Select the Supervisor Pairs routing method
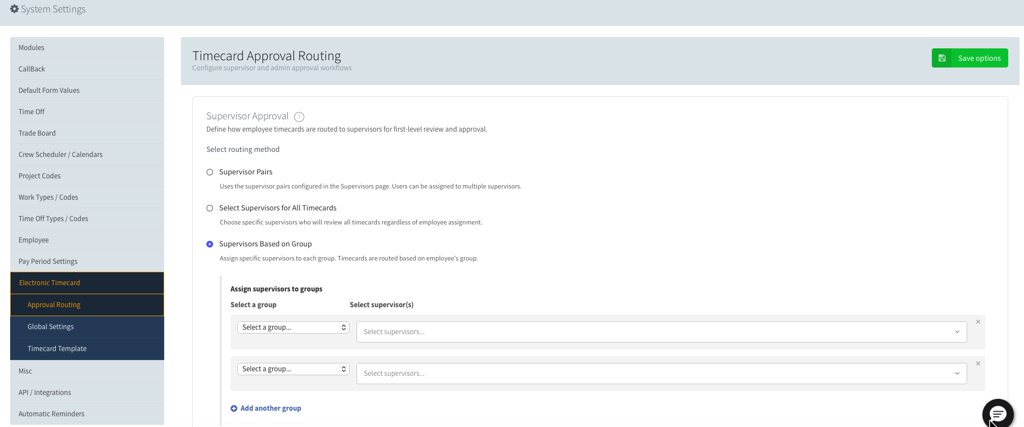This screenshot has width=1024, height=427. tap(210, 172)
